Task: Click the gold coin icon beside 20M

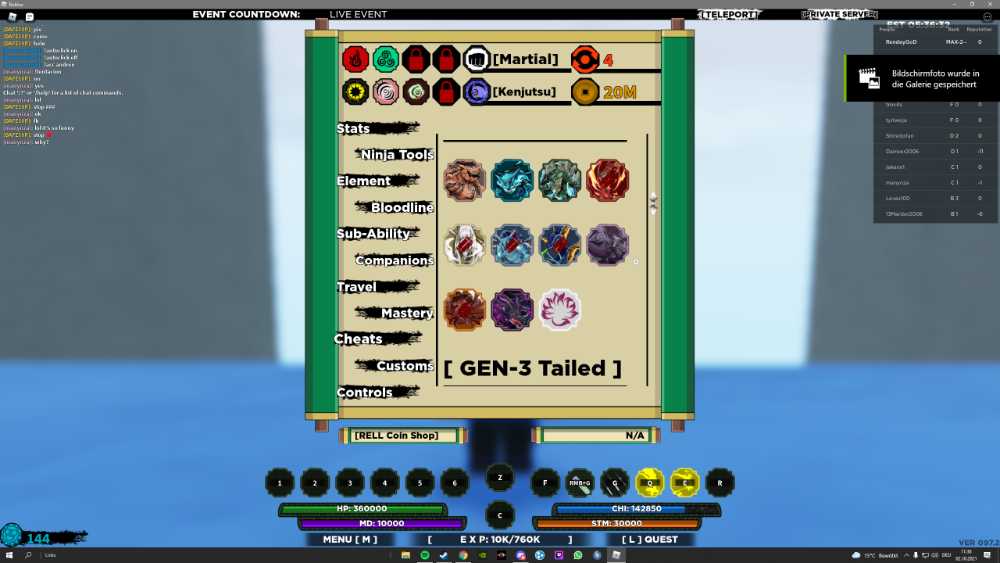Action: tap(585, 92)
